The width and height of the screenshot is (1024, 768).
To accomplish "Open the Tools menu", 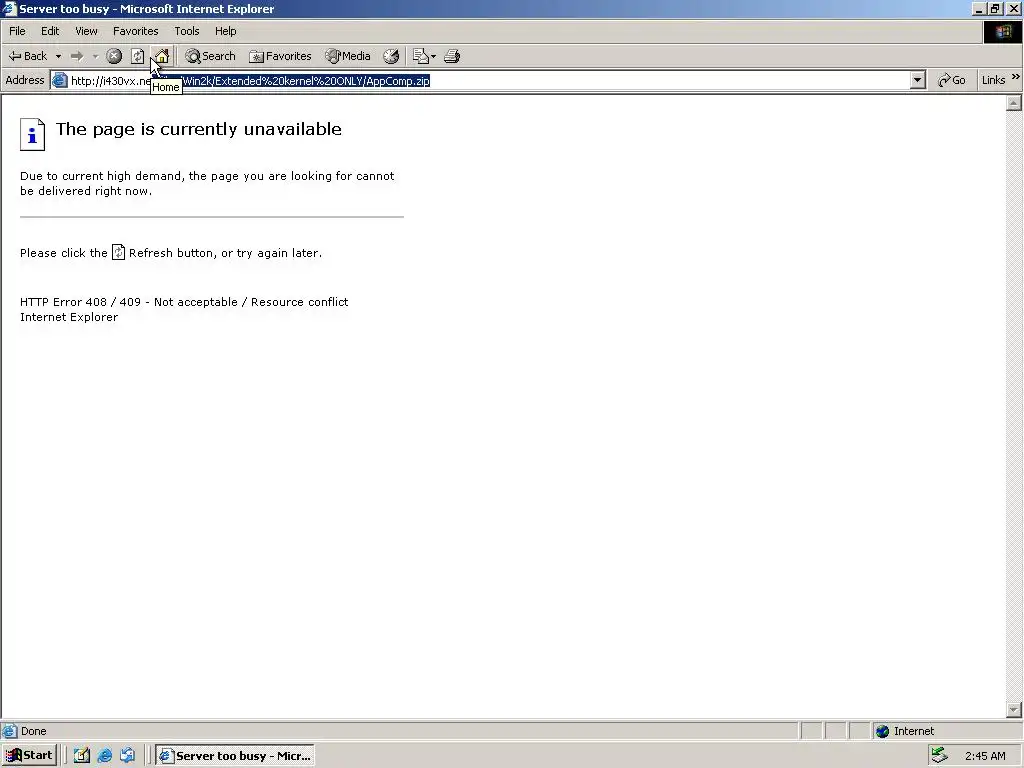I will click(x=186, y=31).
